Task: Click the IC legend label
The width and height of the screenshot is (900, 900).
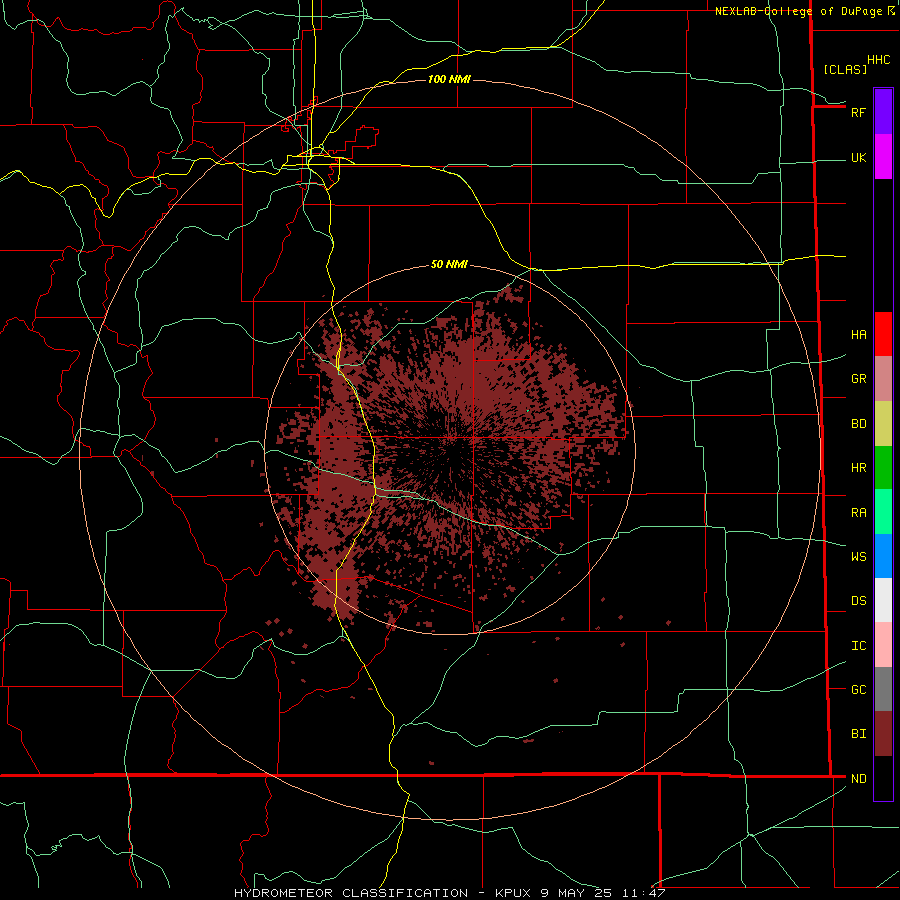Action: coord(858,646)
